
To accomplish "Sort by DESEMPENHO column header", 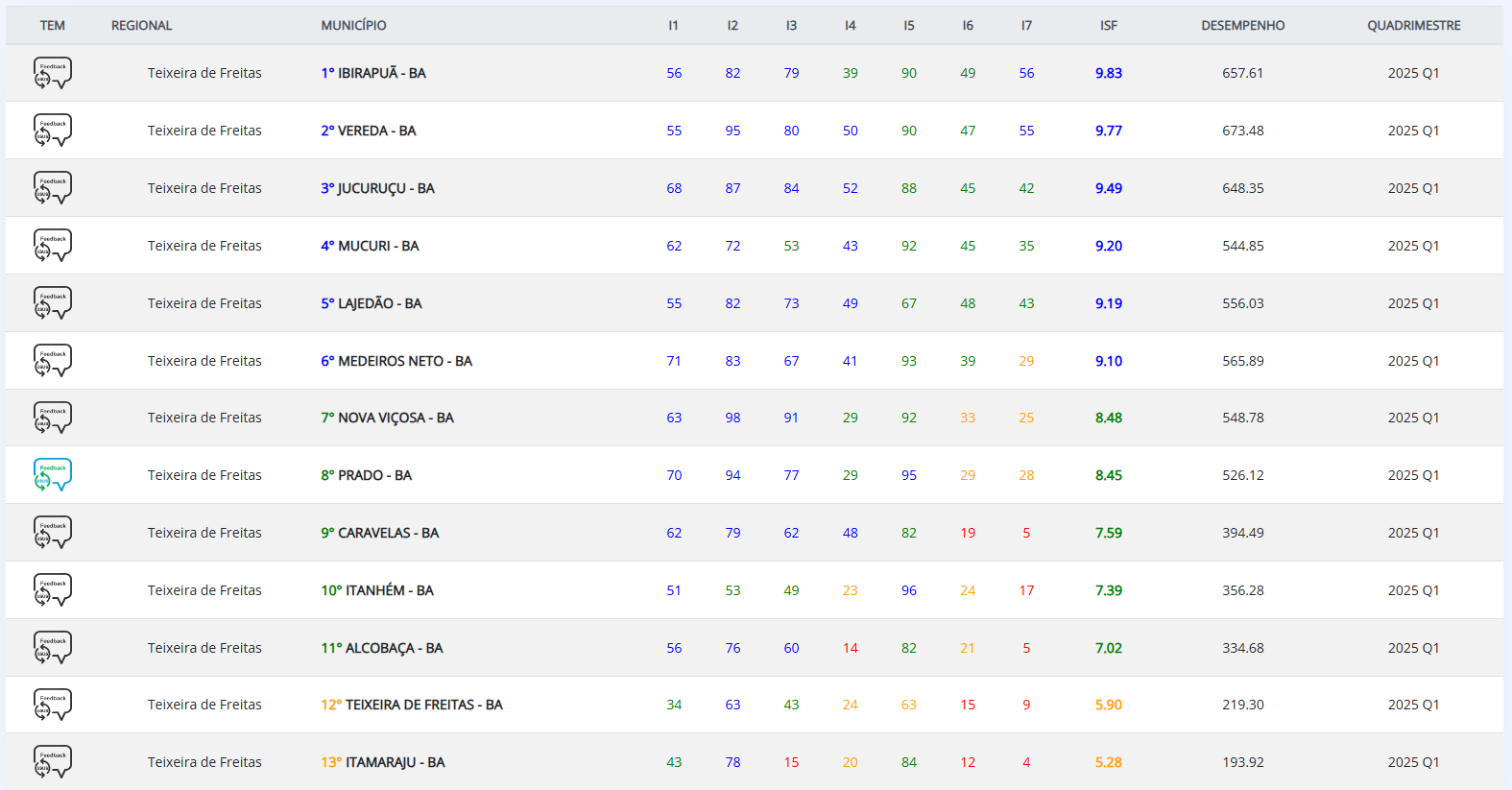I will (1242, 26).
